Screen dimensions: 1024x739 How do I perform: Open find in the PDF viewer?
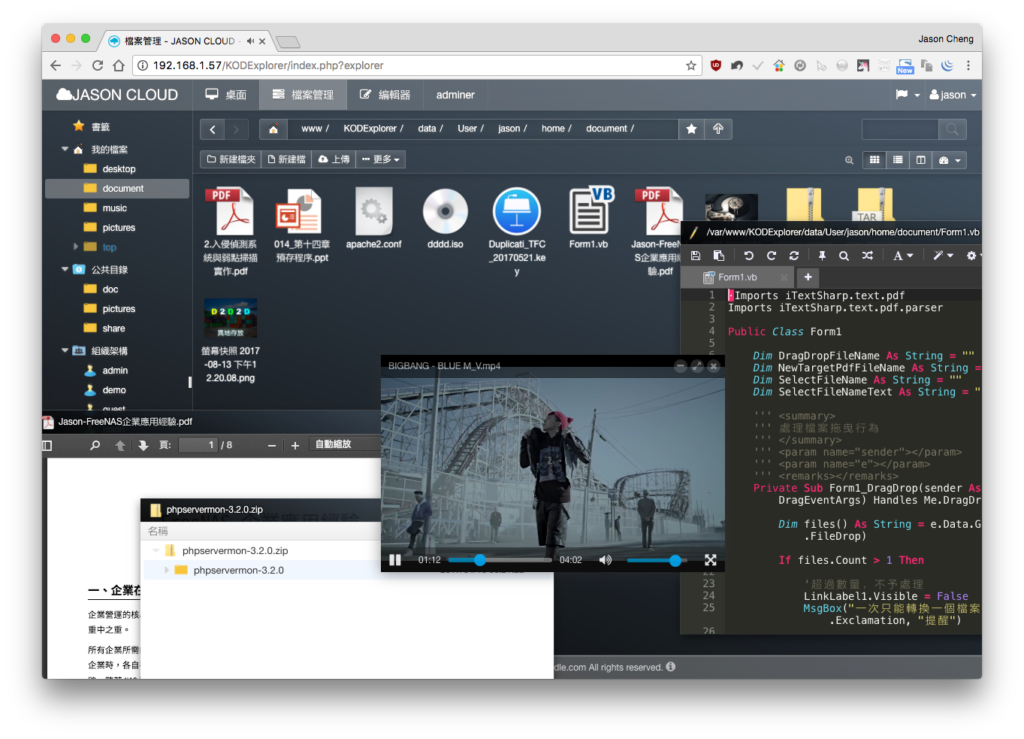pyautogui.click(x=95, y=445)
